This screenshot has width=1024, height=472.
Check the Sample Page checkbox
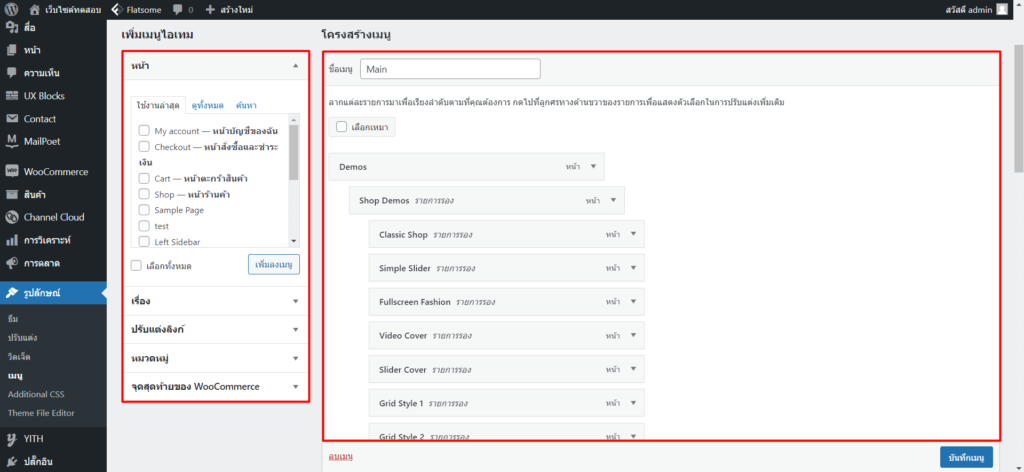tap(144, 210)
